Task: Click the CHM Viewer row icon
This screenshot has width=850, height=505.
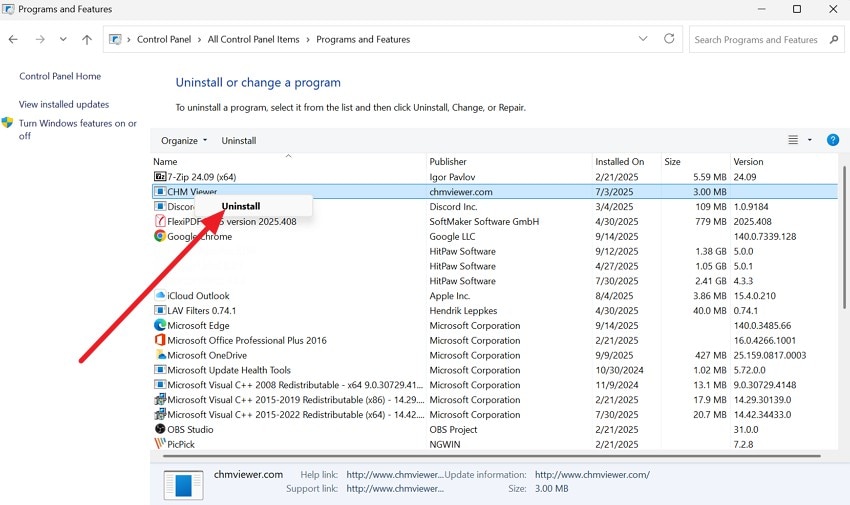Action: click(x=160, y=191)
